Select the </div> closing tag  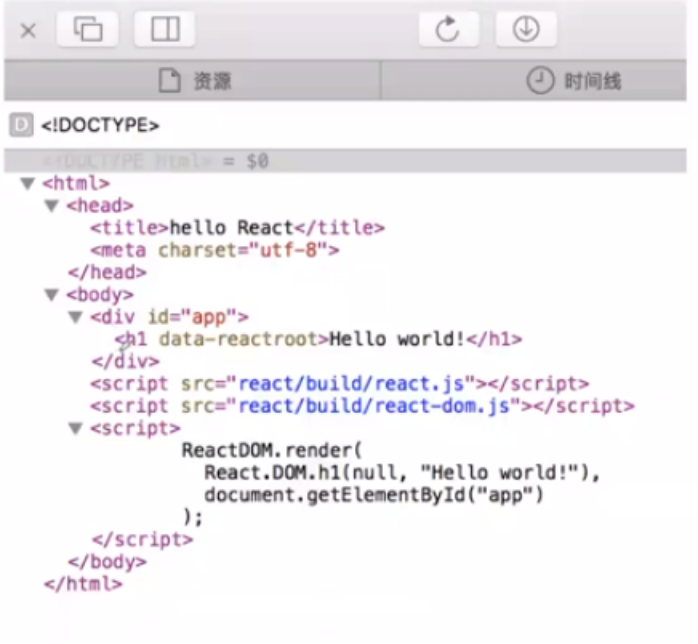point(126,361)
